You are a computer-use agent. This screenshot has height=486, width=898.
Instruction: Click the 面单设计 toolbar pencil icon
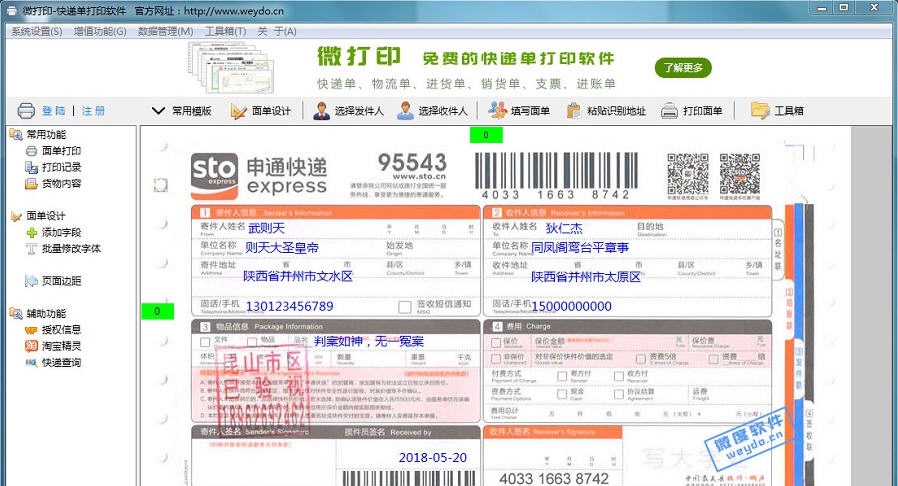coord(238,111)
